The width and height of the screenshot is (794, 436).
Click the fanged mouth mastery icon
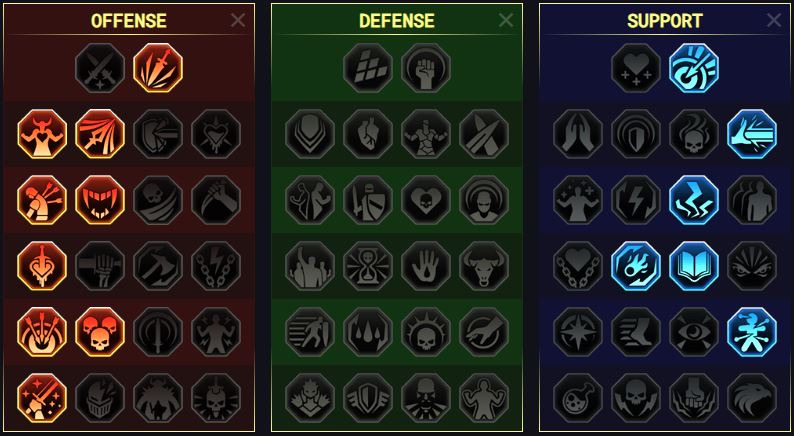[x=100, y=200]
